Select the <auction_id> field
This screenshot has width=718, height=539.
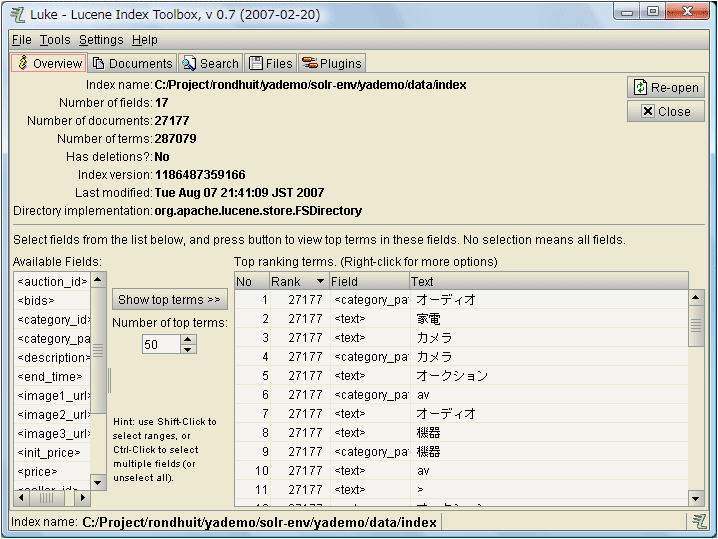pos(52,281)
